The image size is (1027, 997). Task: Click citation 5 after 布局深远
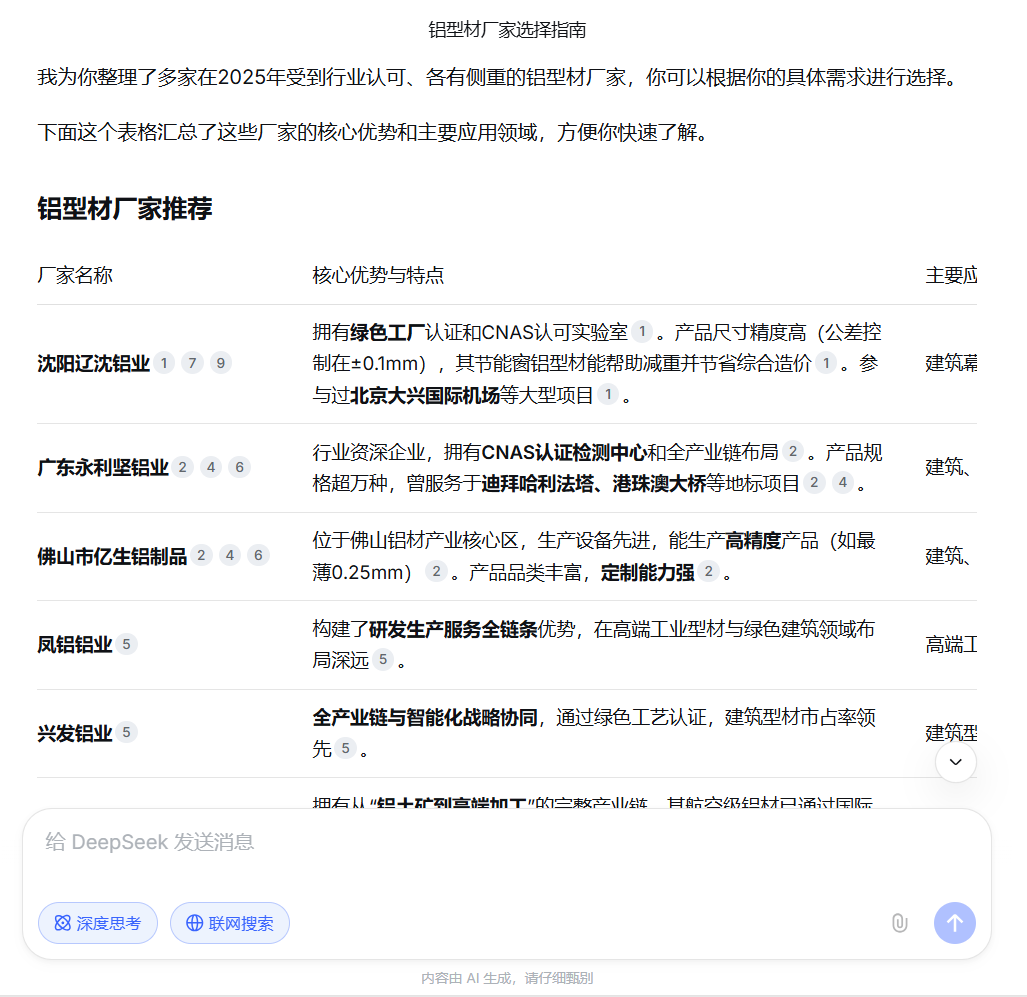point(384,660)
